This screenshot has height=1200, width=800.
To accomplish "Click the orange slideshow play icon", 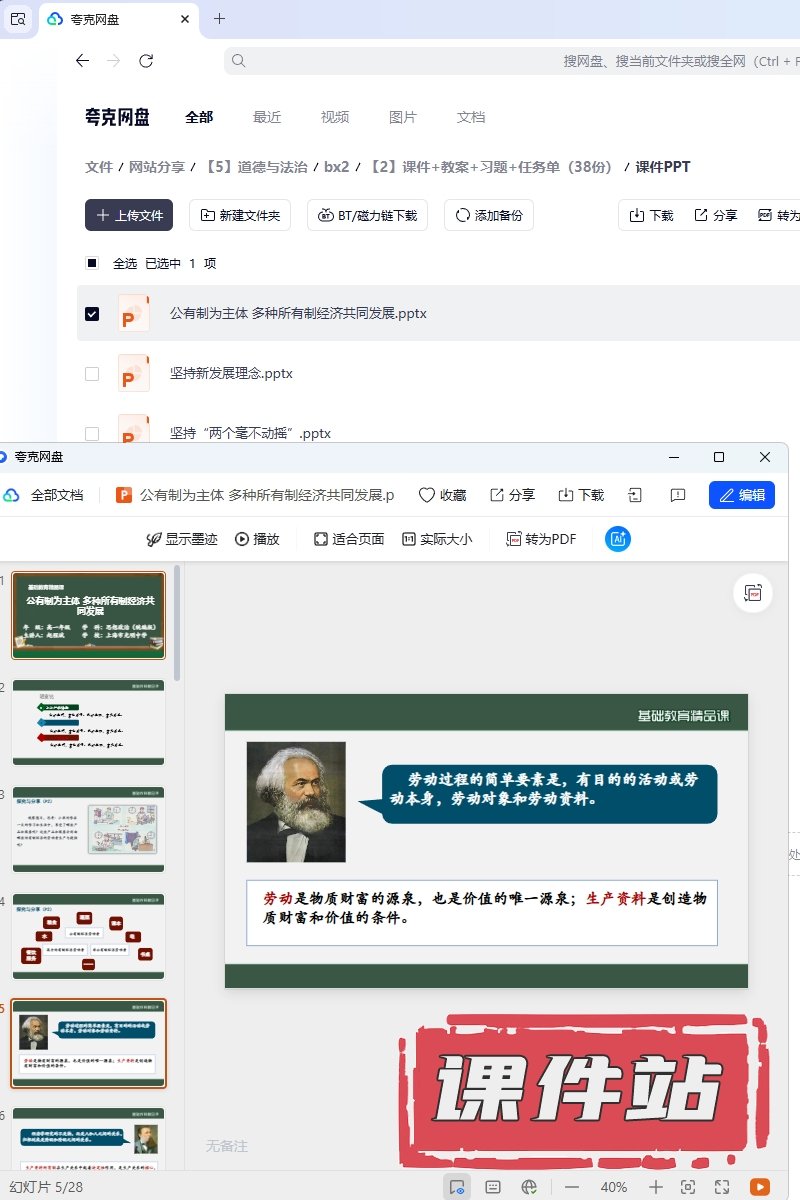I will [760, 1187].
